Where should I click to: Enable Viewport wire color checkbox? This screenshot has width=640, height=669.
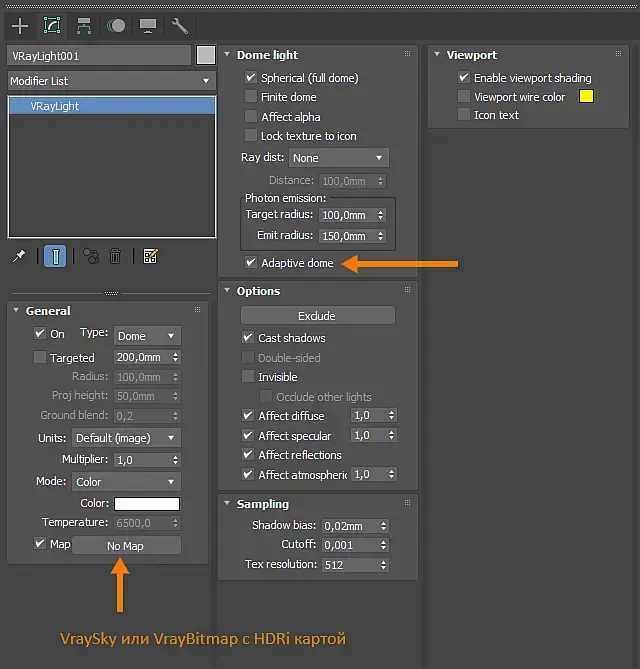point(464,96)
